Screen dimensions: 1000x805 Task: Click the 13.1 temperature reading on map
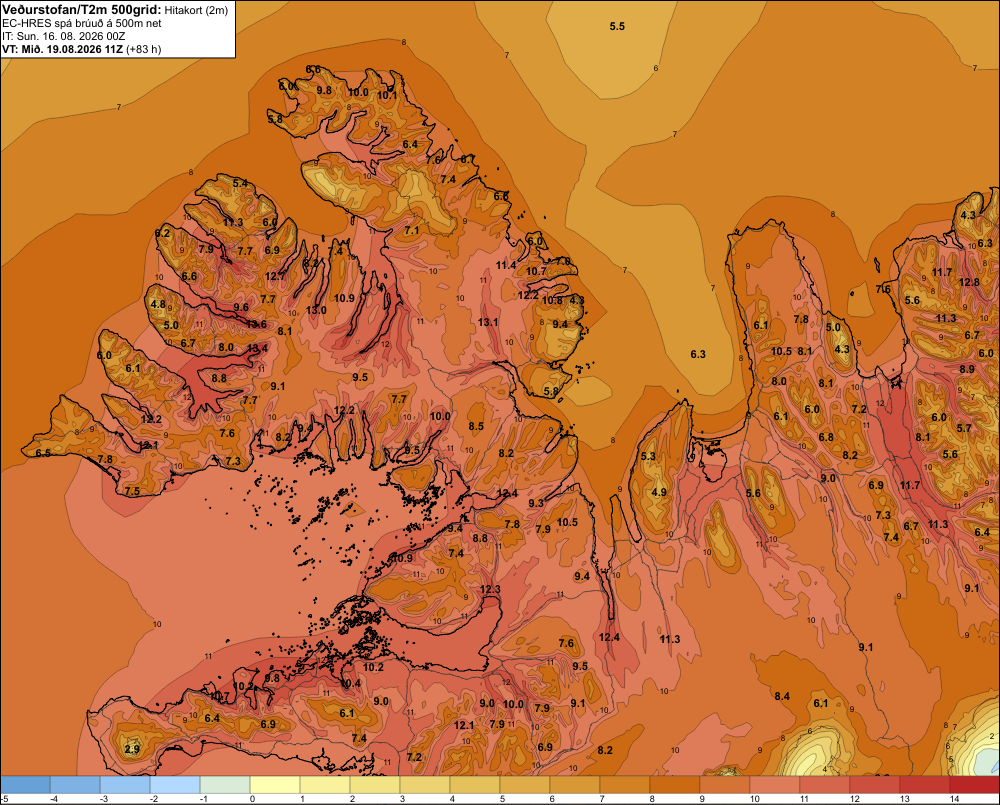click(488, 322)
